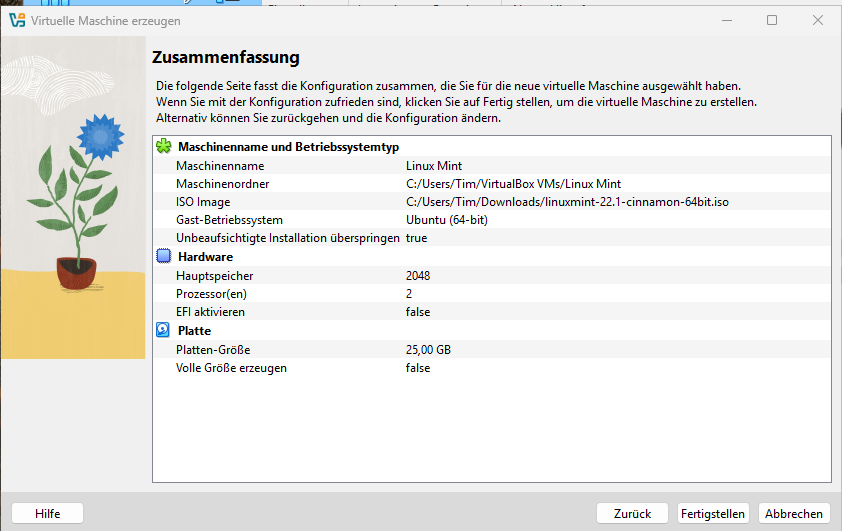Click the Zusammenfassung heading
The image size is (842, 531).
[226, 57]
